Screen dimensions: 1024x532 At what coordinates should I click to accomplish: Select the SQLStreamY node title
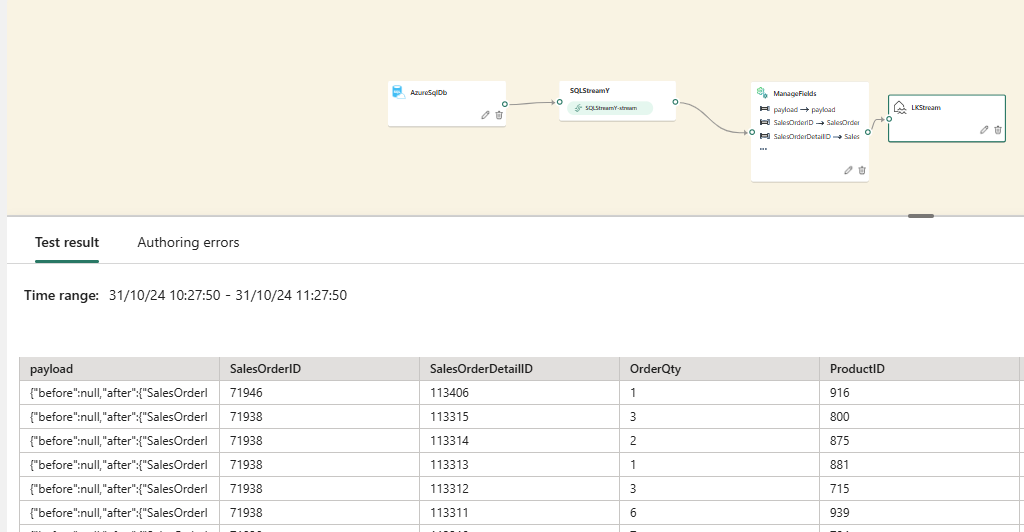(x=589, y=91)
